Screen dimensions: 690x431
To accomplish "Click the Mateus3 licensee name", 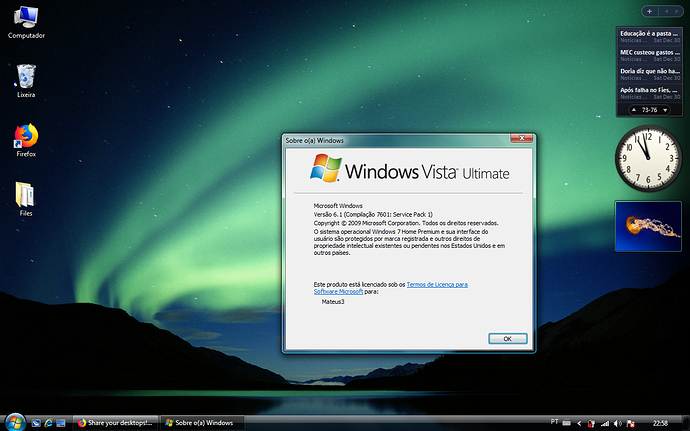I will (x=333, y=302).
